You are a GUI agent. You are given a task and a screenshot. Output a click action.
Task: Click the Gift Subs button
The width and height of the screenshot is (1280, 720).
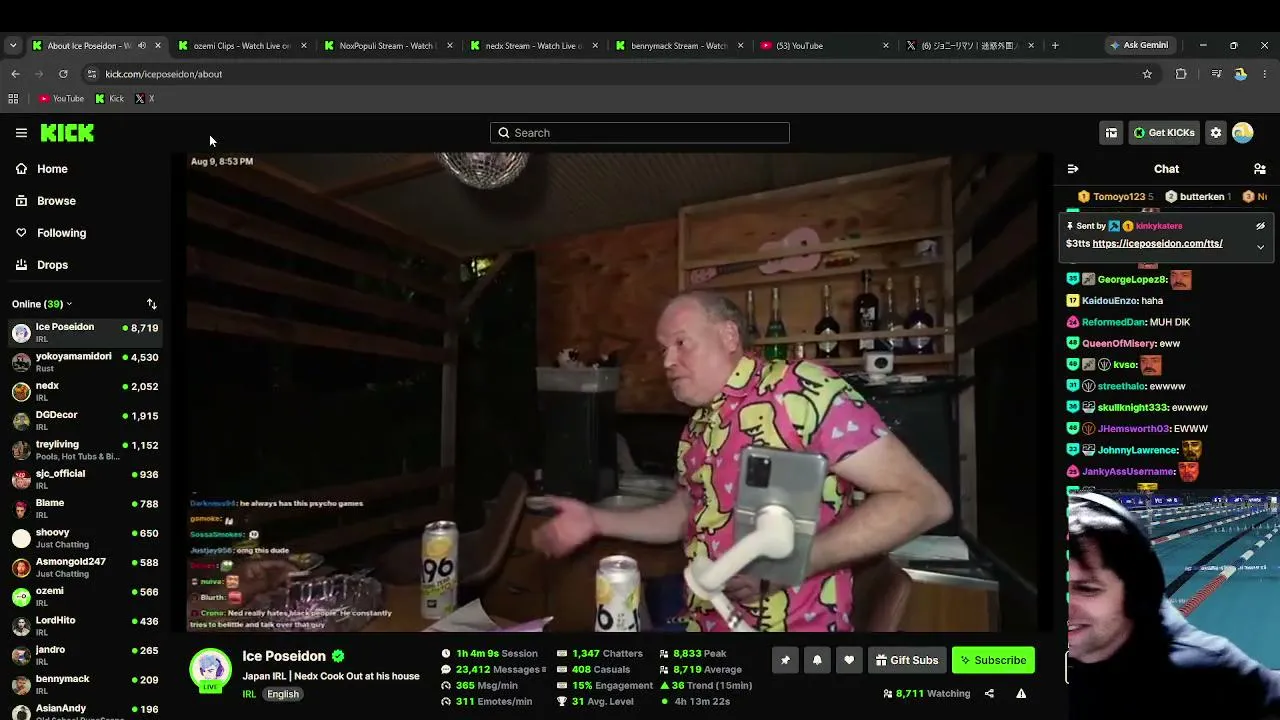906,660
